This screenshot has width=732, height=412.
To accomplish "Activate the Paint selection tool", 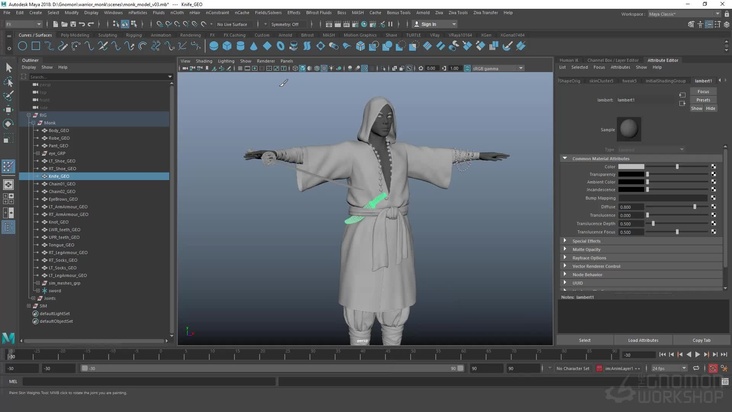I will (x=8, y=96).
